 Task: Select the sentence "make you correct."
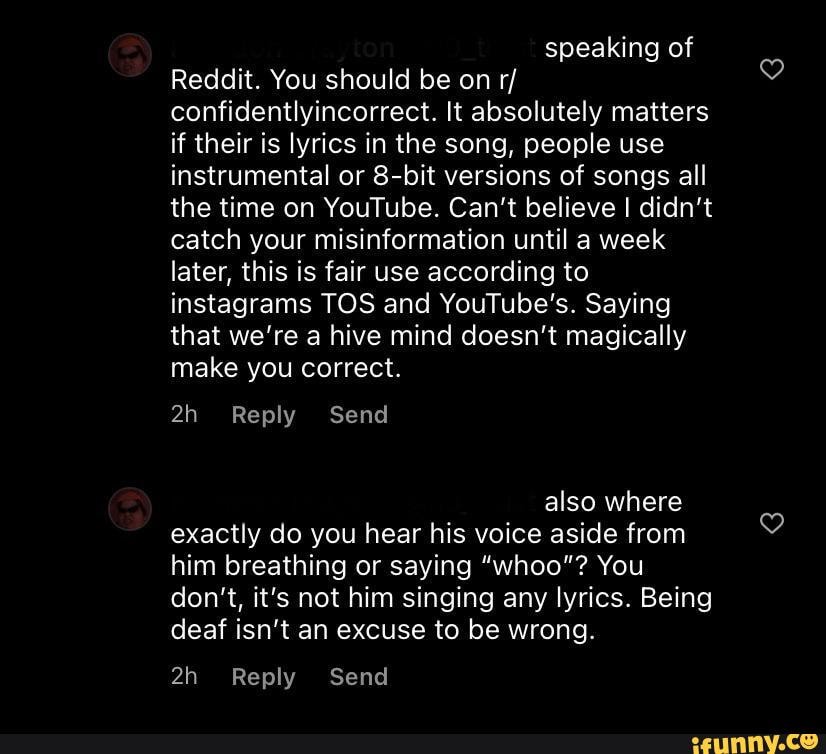point(286,368)
